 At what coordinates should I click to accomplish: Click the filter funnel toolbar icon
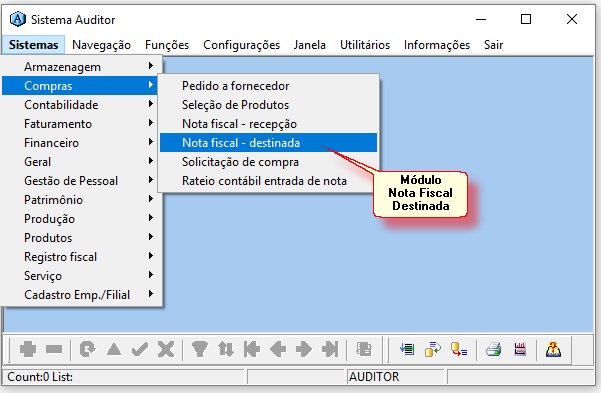click(x=200, y=349)
